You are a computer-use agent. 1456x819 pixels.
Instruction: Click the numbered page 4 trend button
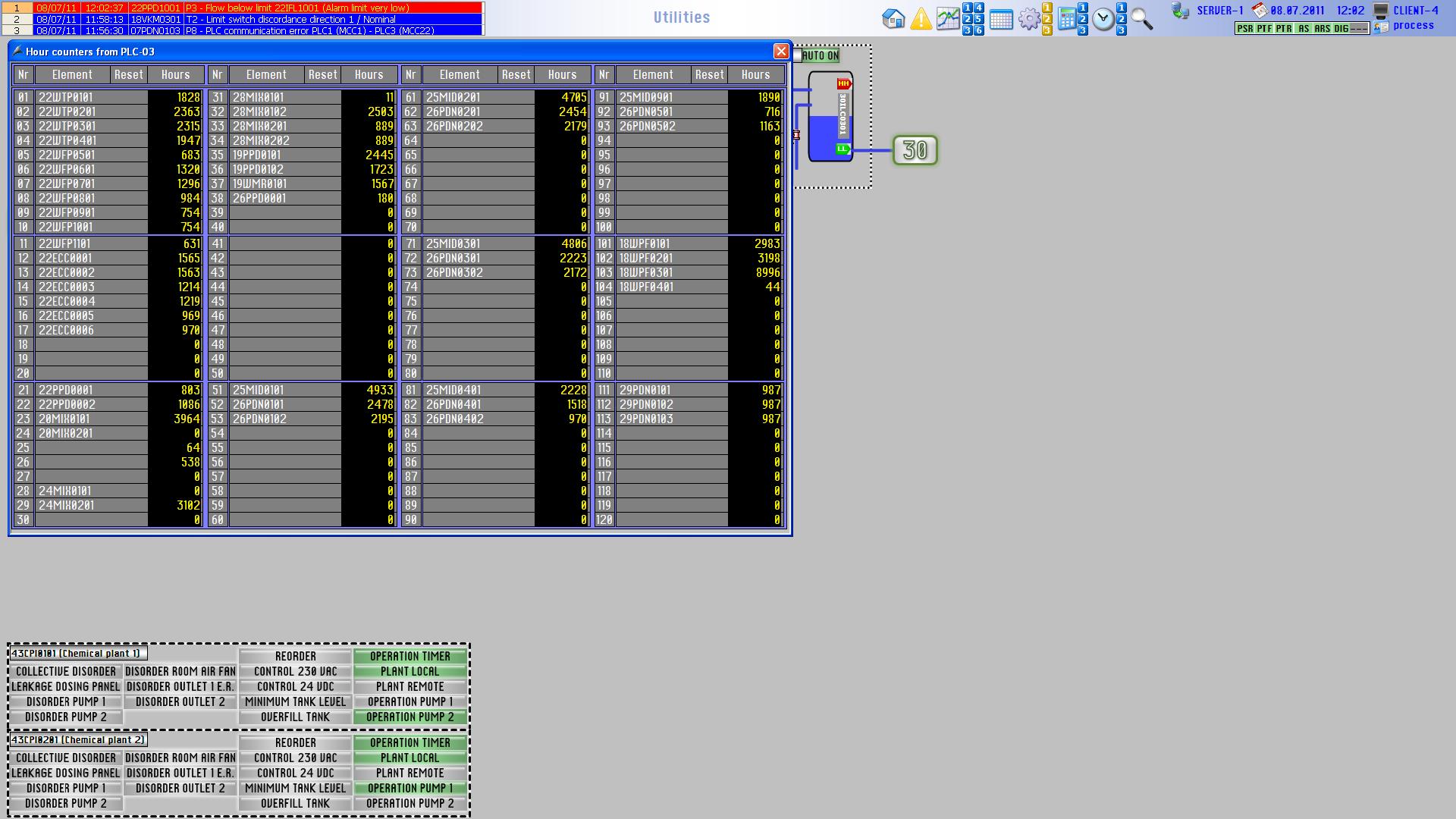[x=979, y=8]
